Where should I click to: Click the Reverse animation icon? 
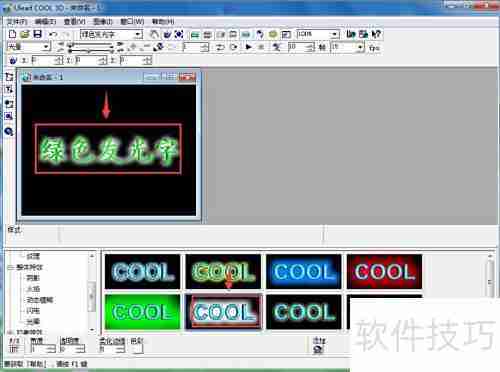tap(159, 47)
